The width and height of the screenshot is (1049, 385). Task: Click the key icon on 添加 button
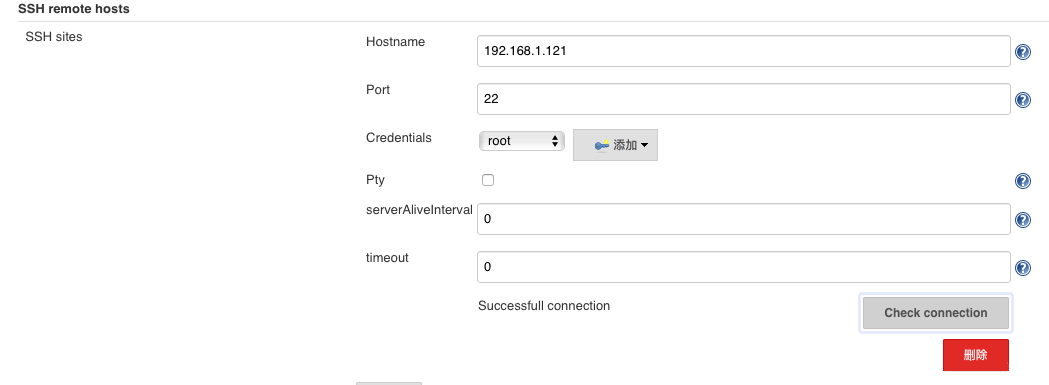(x=601, y=145)
